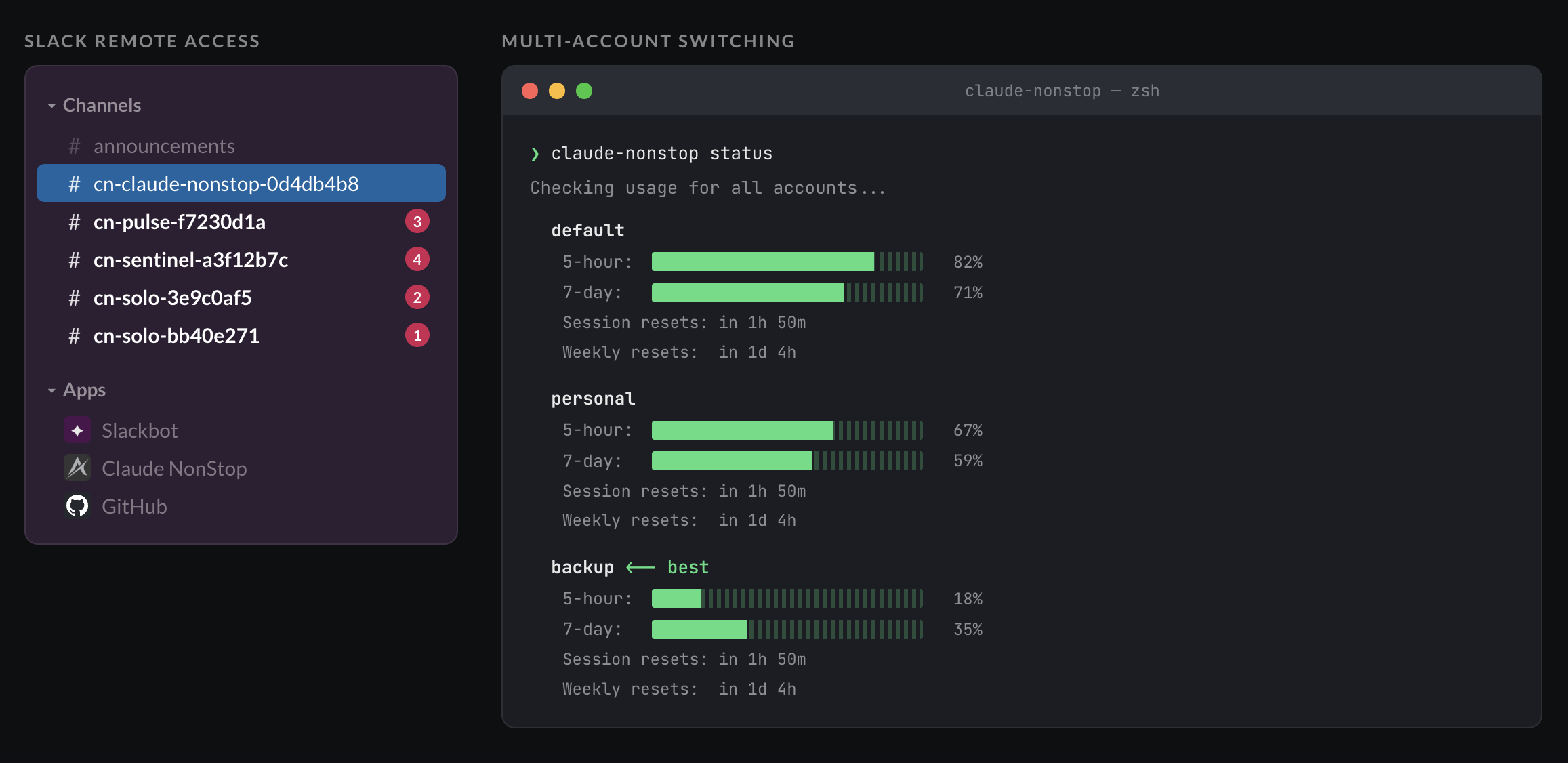Click the Claude NonStop app icon

coord(77,468)
